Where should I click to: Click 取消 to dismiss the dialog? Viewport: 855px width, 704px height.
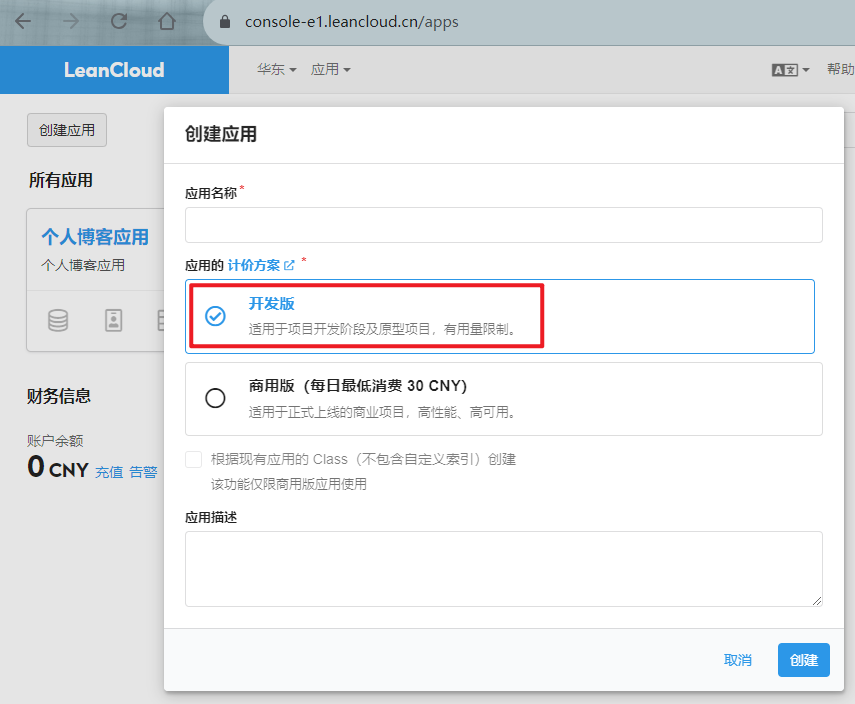(x=738, y=660)
